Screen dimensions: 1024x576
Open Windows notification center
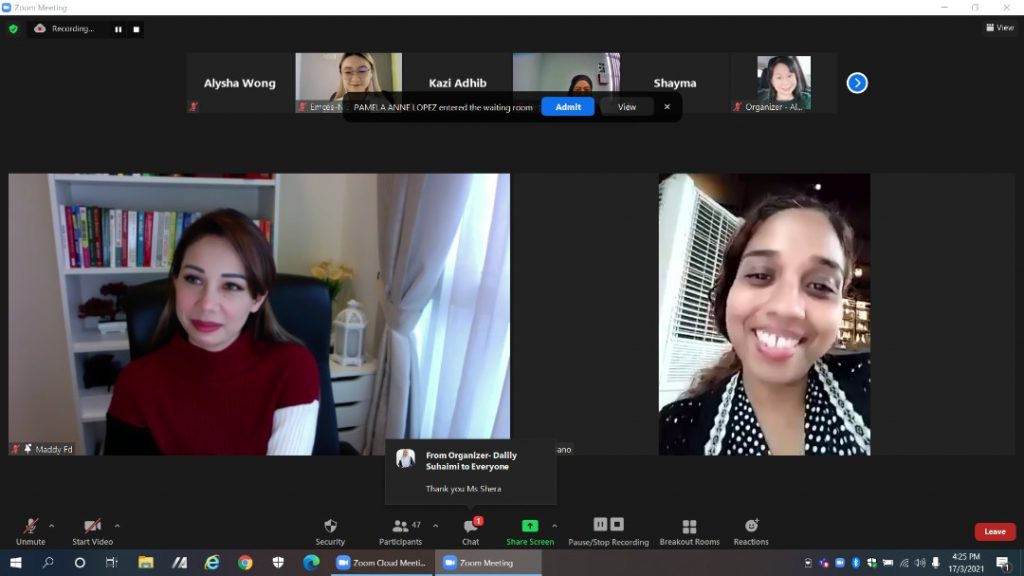click(1003, 562)
